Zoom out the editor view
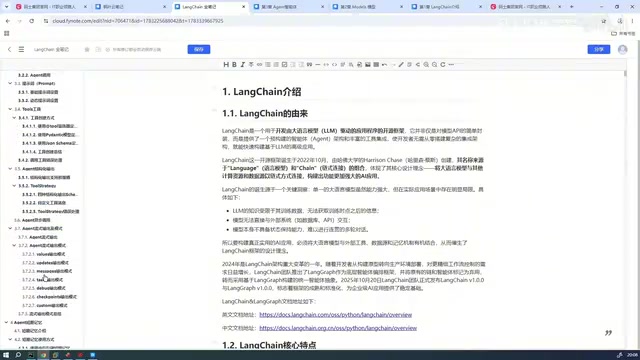 pos(434,64)
